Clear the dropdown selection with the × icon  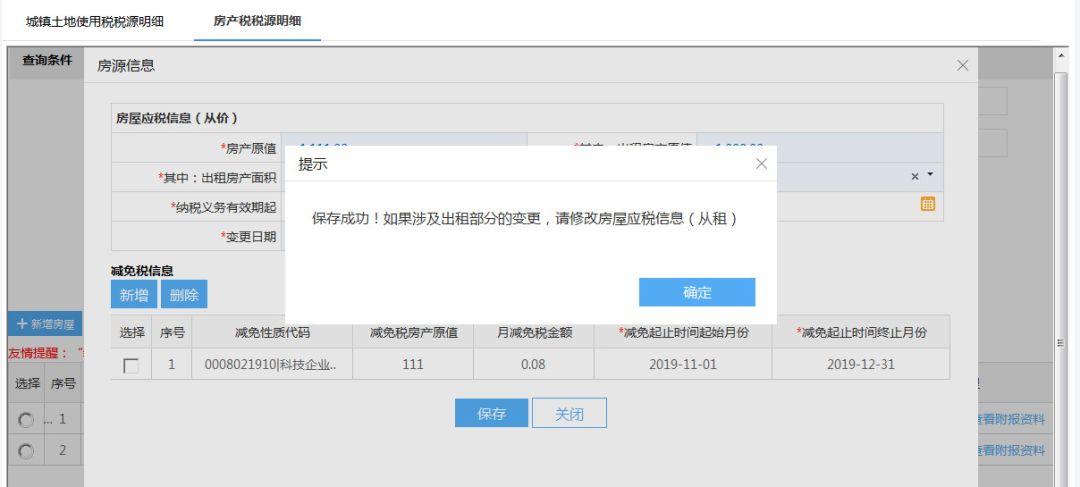click(x=913, y=176)
